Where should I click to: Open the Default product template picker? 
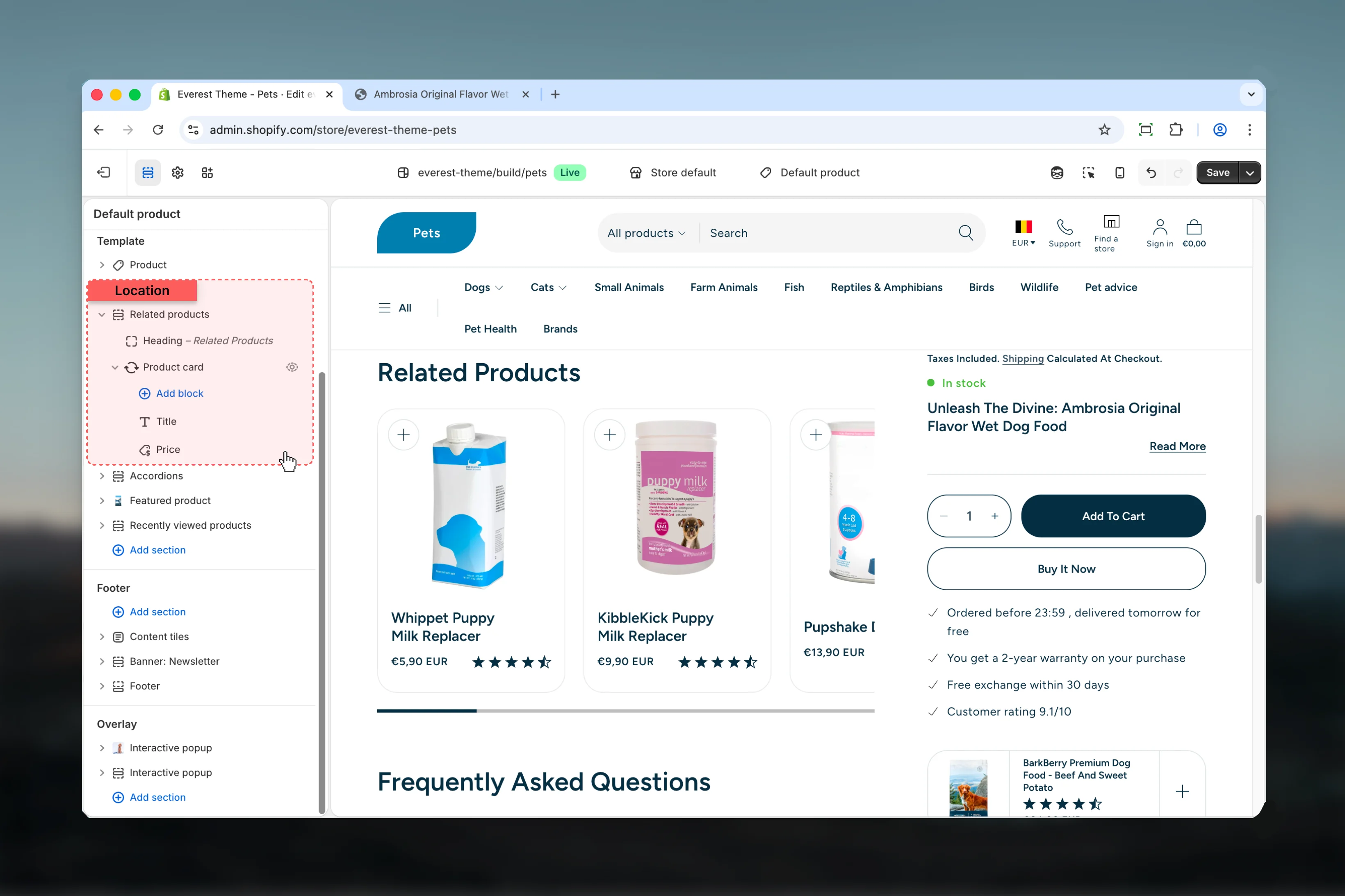[809, 173]
